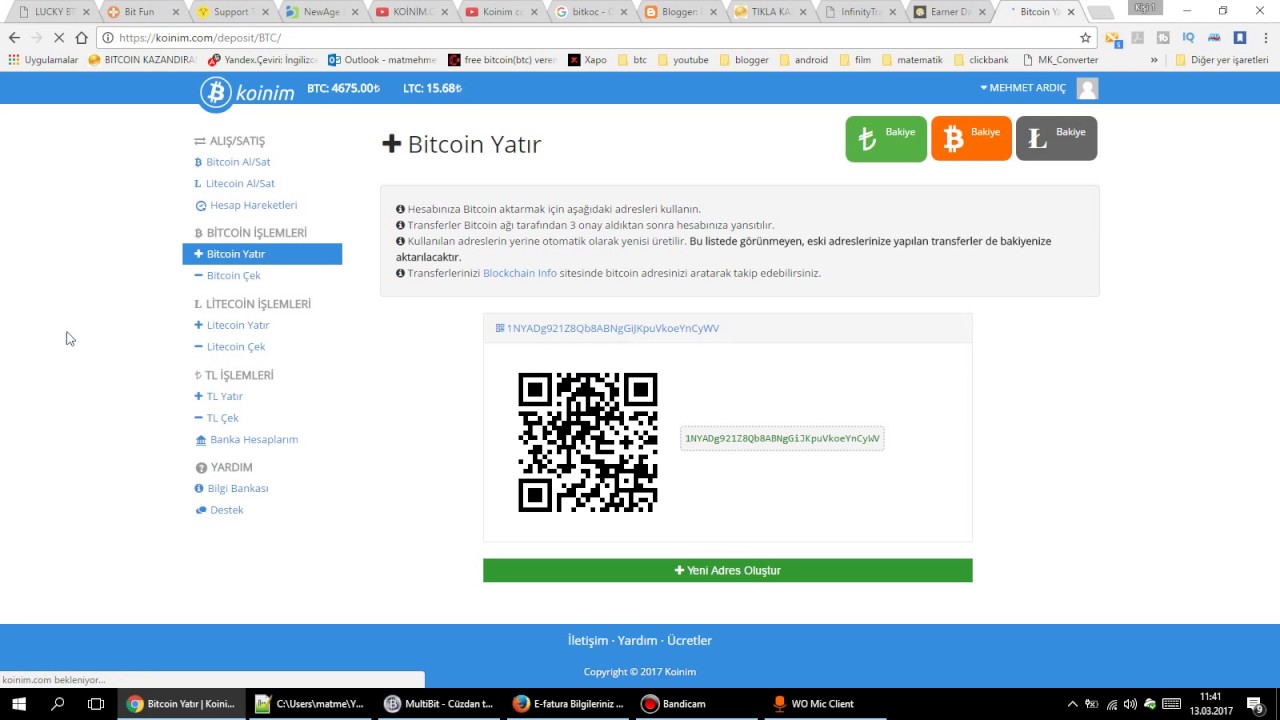Open Diğer yer işaretleri folder
The width and height of the screenshot is (1280, 720).
coord(1221,60)
